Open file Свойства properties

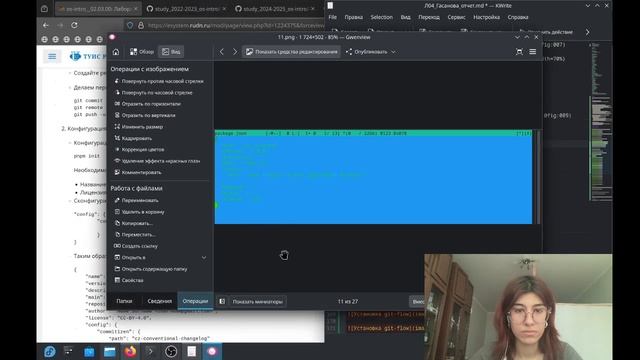click(129, 280)
